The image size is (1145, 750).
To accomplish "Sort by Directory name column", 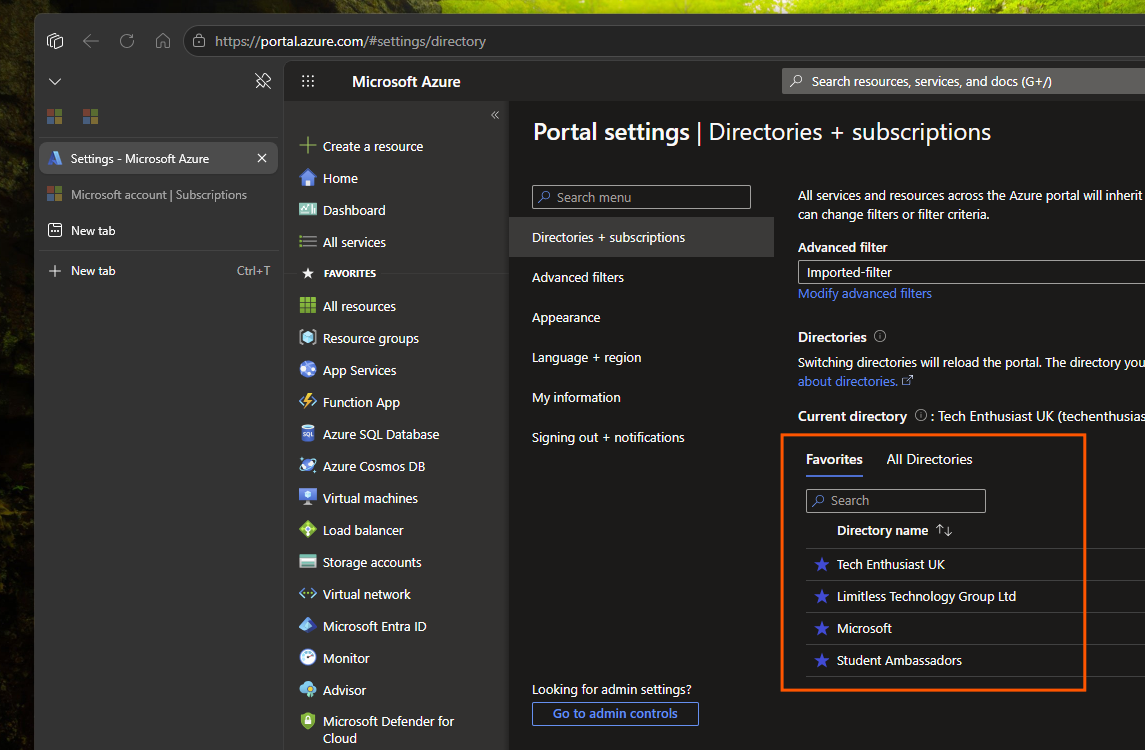I will pos(894,530).
